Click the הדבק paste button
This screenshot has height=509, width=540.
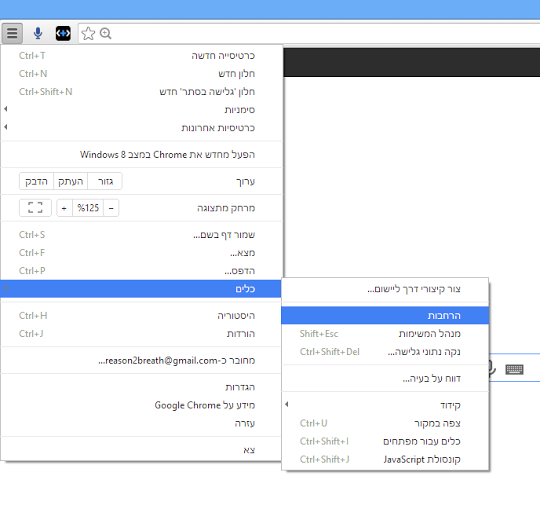click(36, 181)
